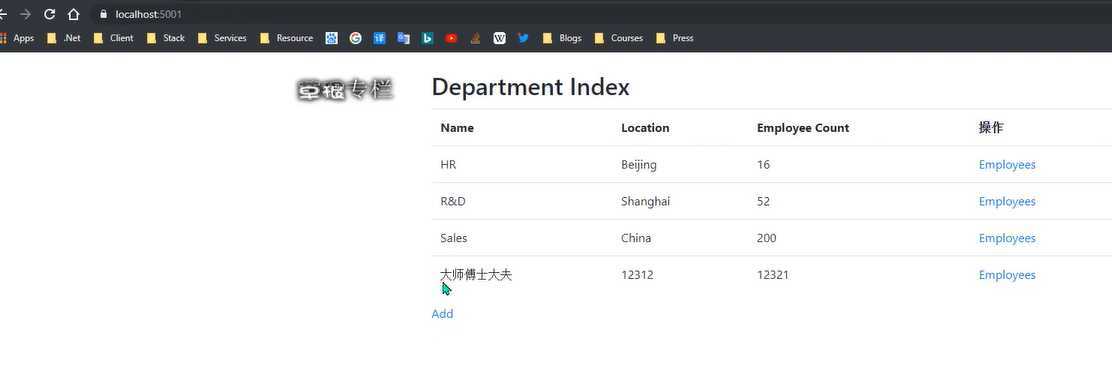Click the 操作 column header
The height and width of the screenshot is (375, 1112).
coord(991,128)
